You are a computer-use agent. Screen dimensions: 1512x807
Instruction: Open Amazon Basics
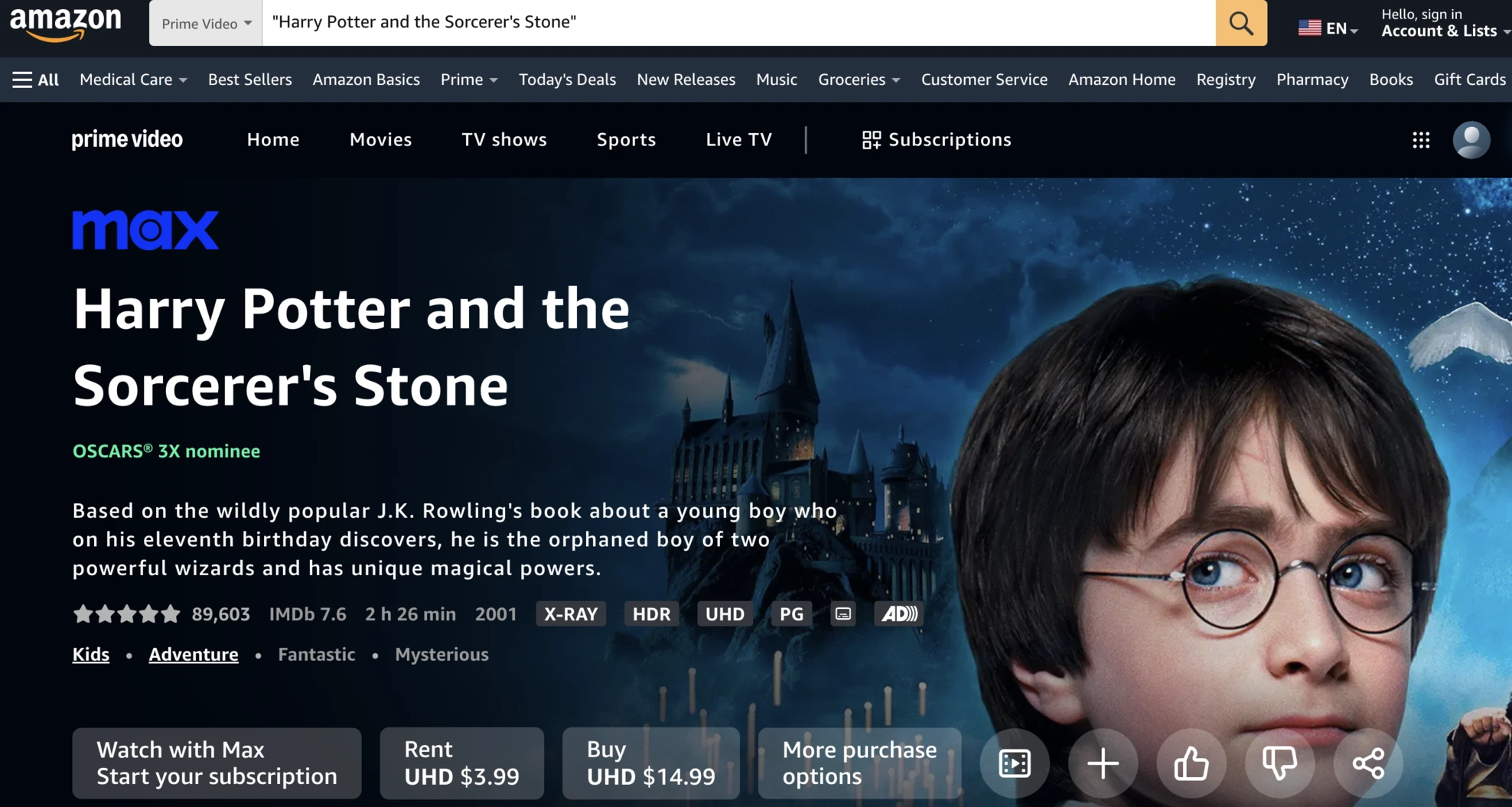pyautogui.click(x=367, y=80)
